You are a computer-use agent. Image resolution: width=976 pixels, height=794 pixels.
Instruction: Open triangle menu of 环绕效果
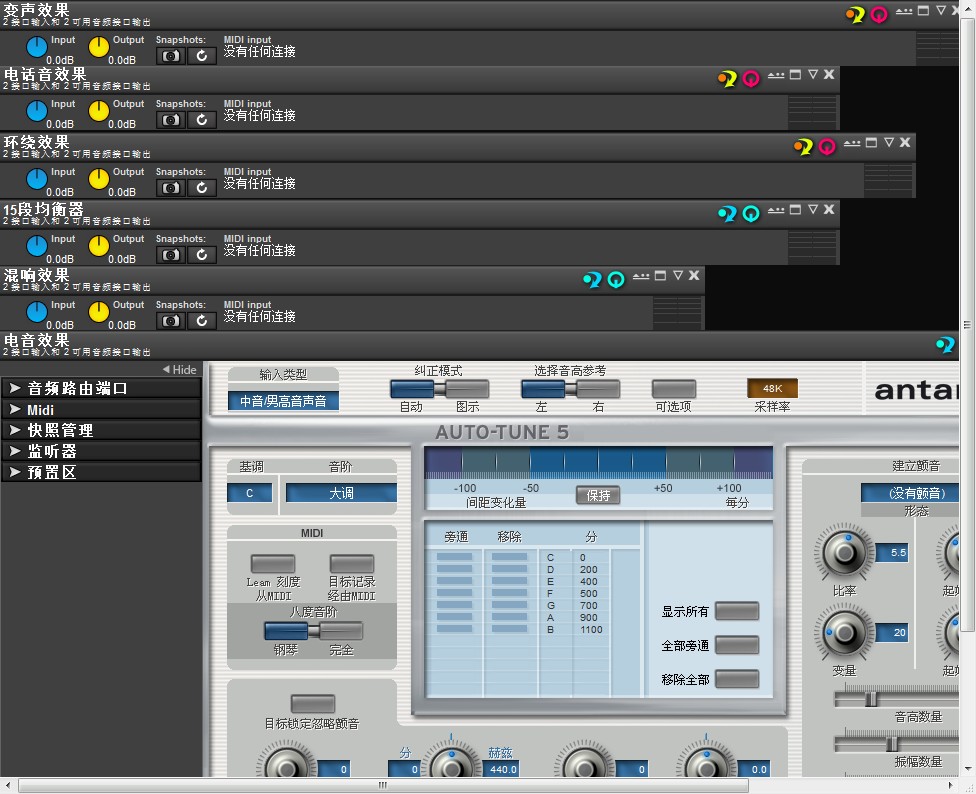pyautogui.click(x=889, y=142)
